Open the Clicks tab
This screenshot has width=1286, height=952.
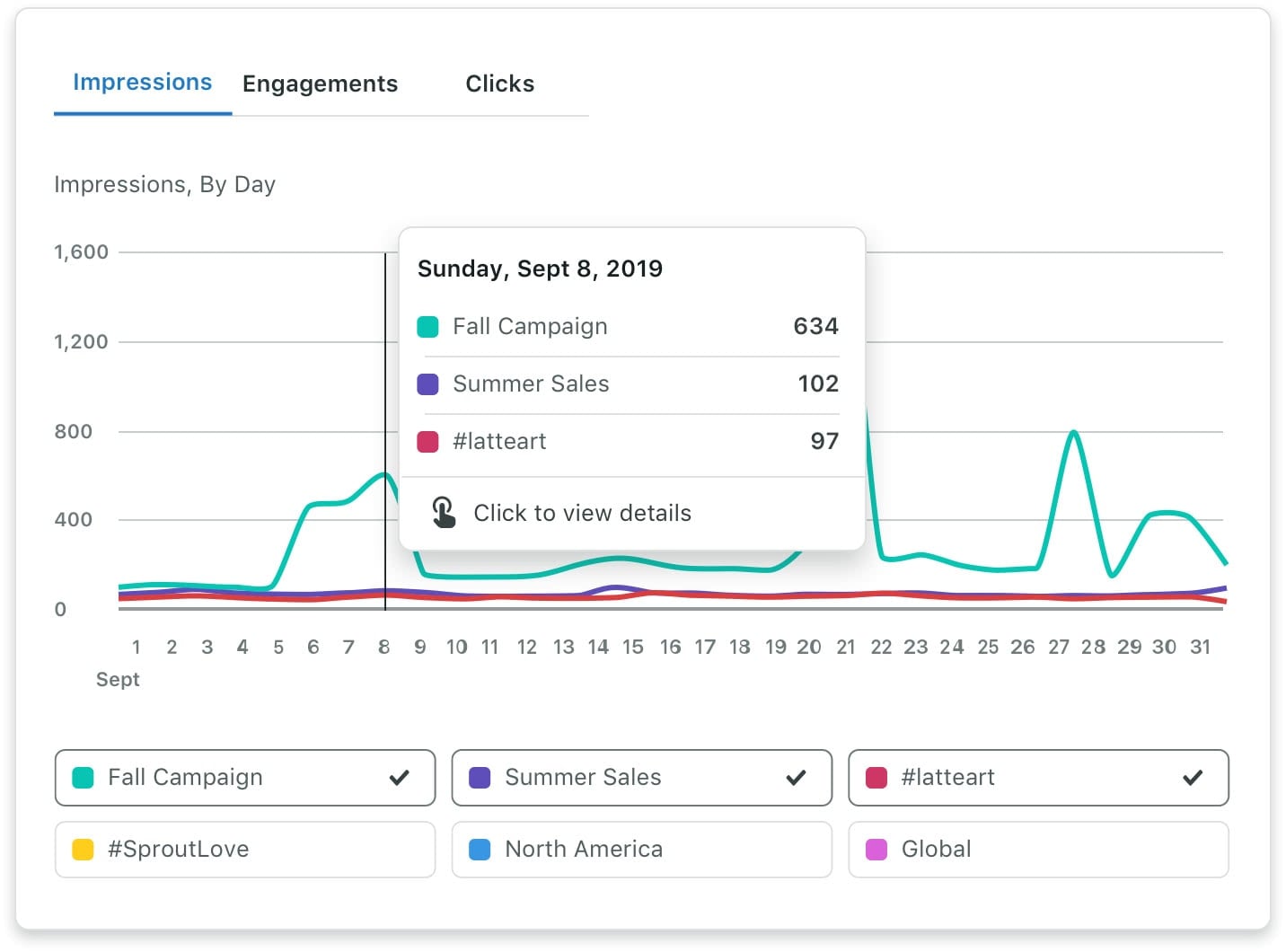click(x=499, y=84)
